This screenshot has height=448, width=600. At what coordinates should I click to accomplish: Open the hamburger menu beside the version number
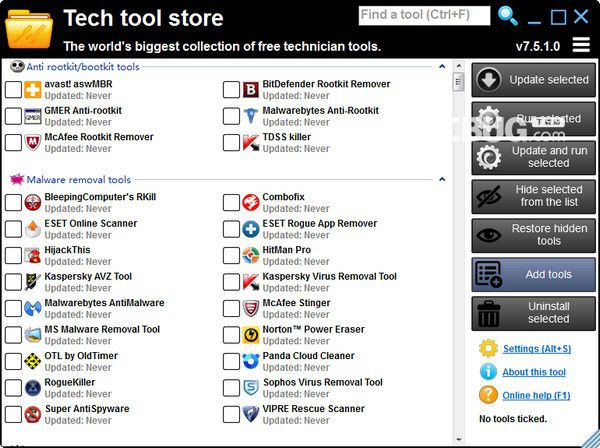click(x=581, y=45)
